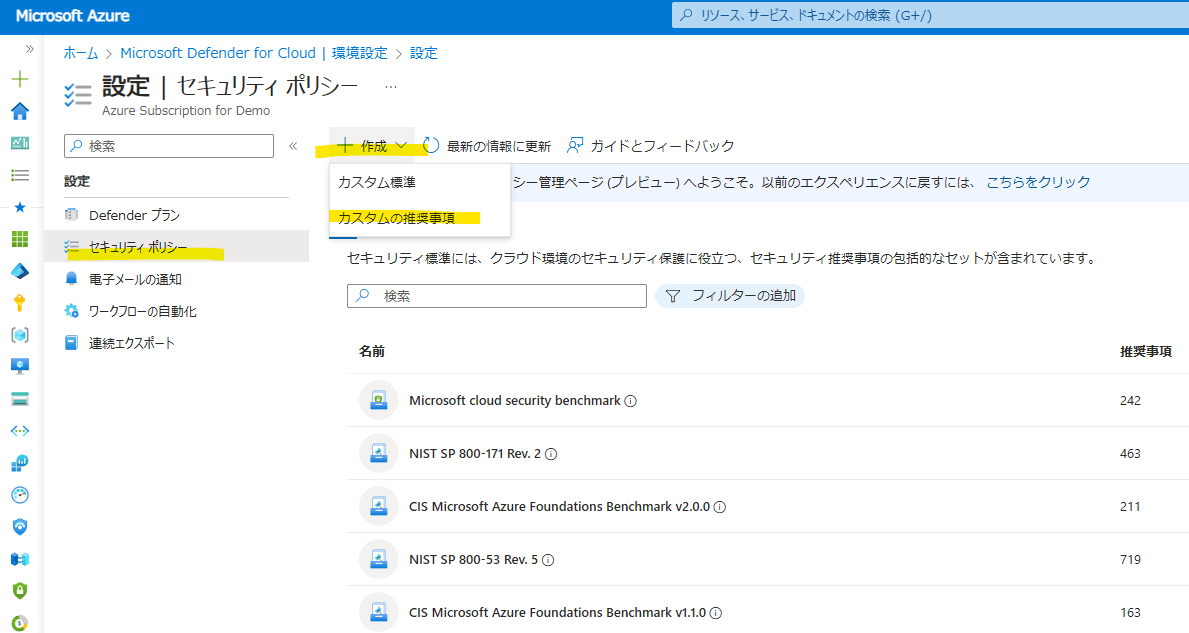Select セキュリティ ポリシー in settings menu
The width and height of the screenshot is (1189, 633).
tap(176, 247)
